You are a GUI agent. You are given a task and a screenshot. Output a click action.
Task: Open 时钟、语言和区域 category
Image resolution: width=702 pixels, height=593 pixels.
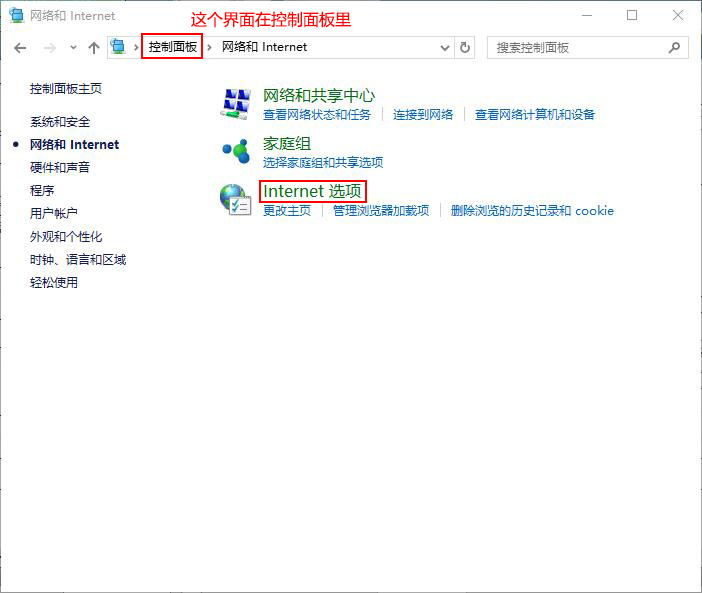(x=78, y=260)
